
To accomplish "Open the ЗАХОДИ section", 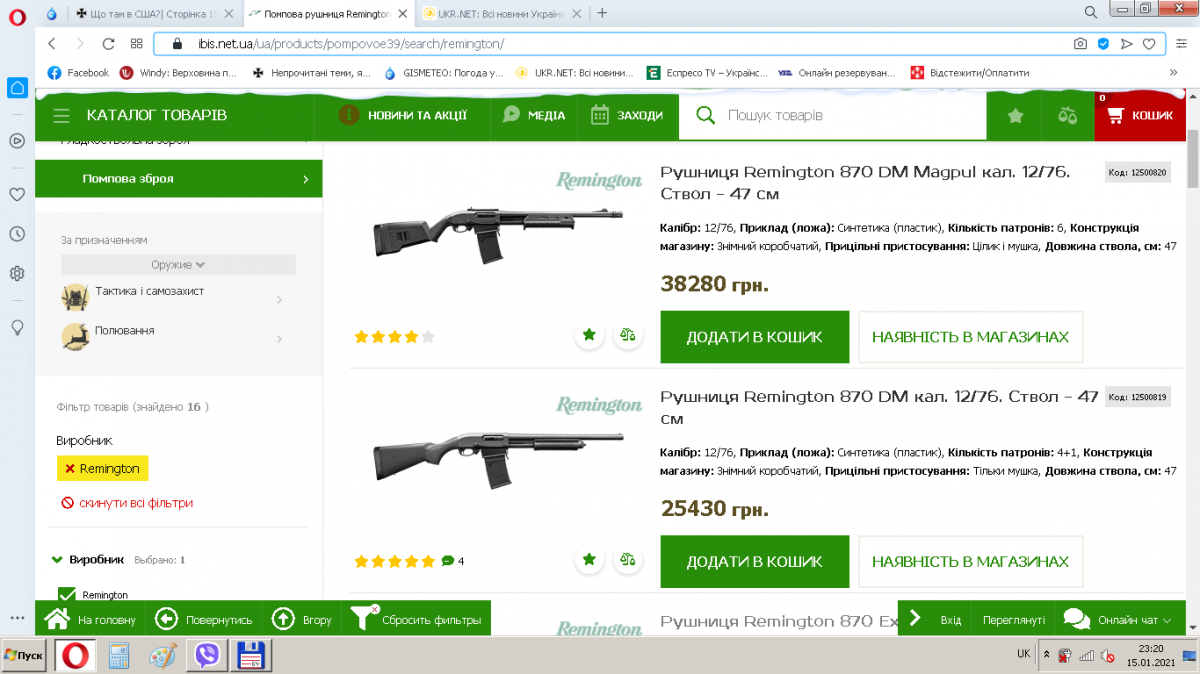I will [x=627, y=115].
